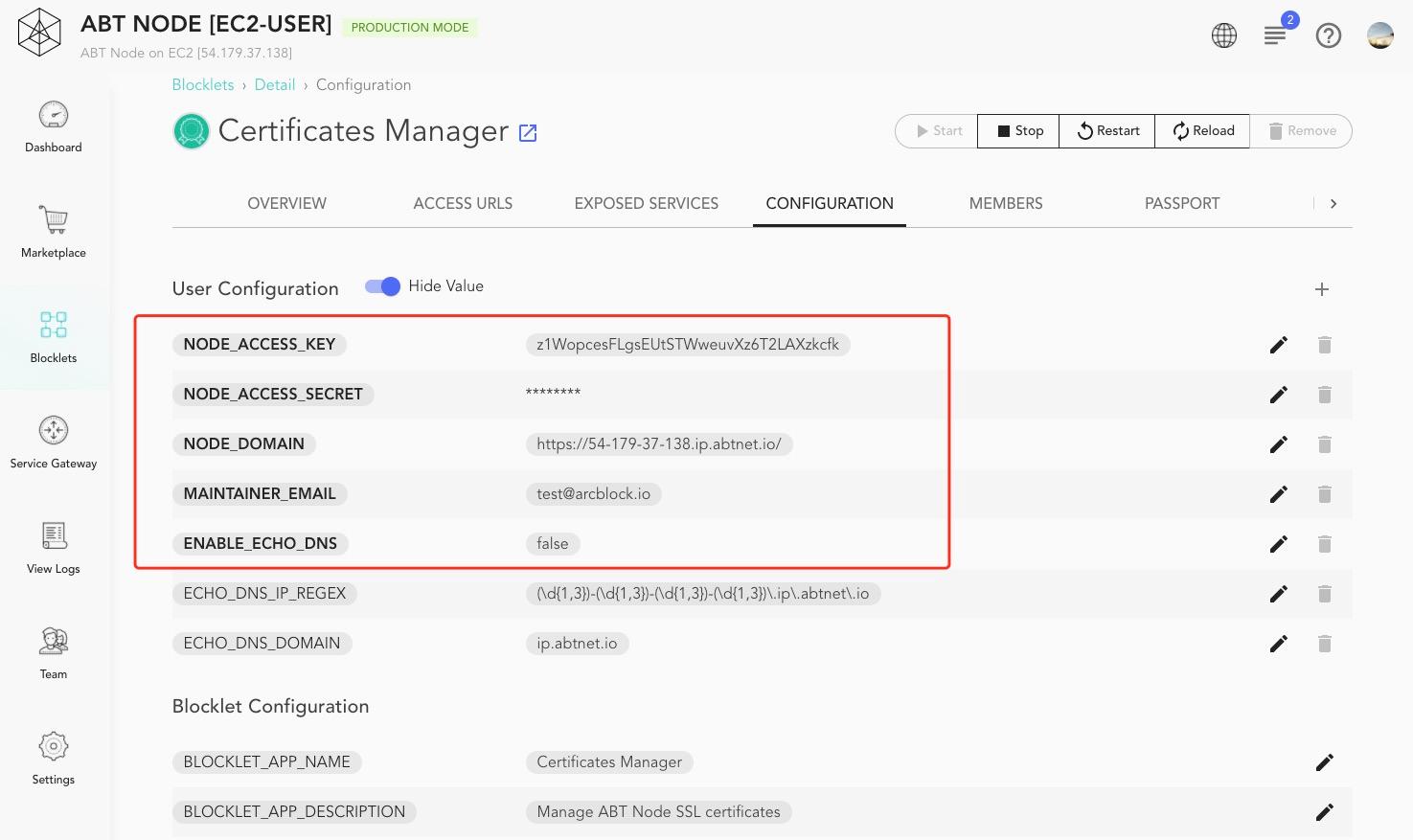The width and height of the screenshot is (1413, 840).
Task: Go to Service Gateway section
Action: click(x=54, y=443)
